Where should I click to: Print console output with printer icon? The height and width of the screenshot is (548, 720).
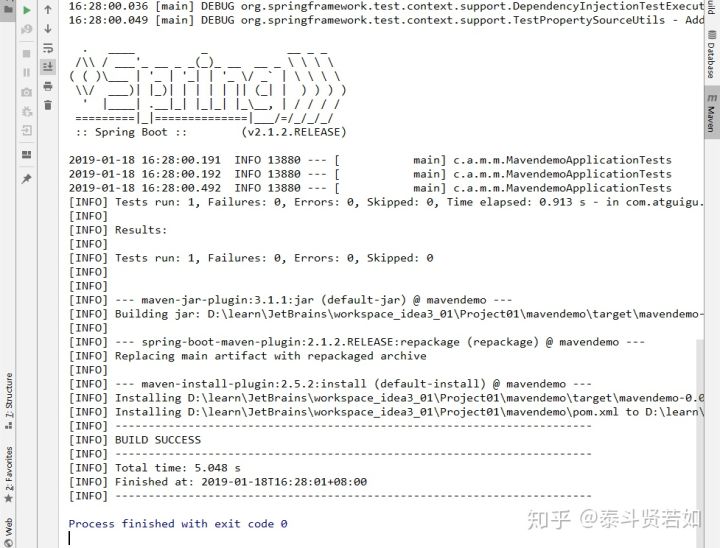[x=48, y=86]
